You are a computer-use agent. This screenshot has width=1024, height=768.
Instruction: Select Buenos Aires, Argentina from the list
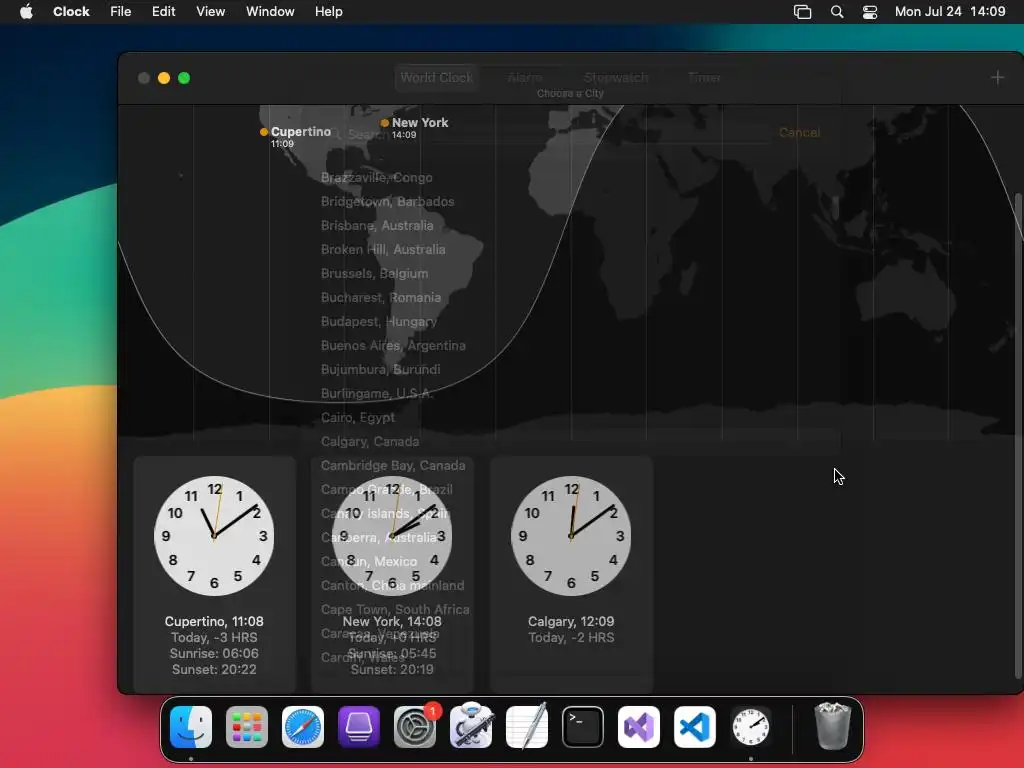393,345
